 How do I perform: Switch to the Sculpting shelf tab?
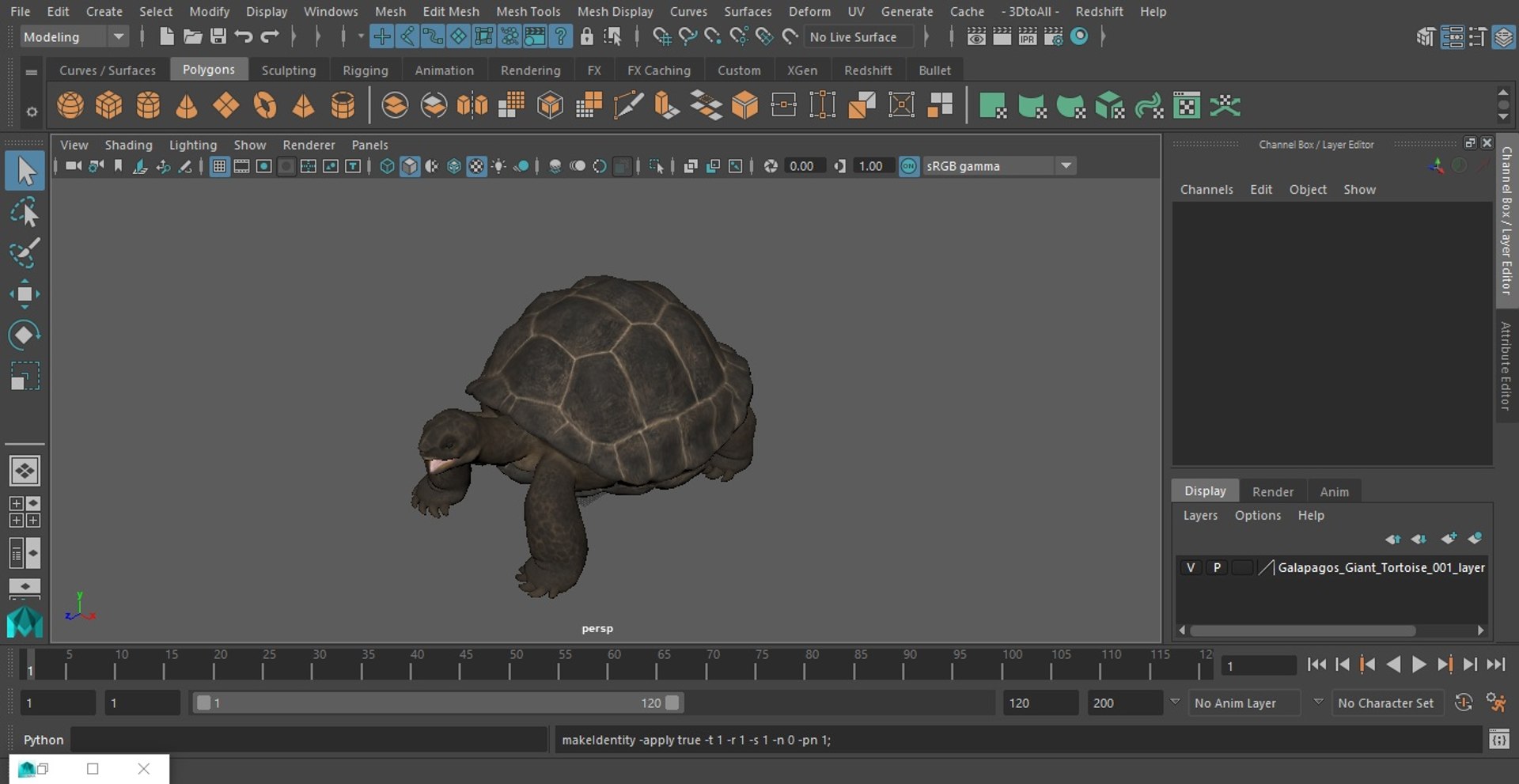[x=289, y=70]
